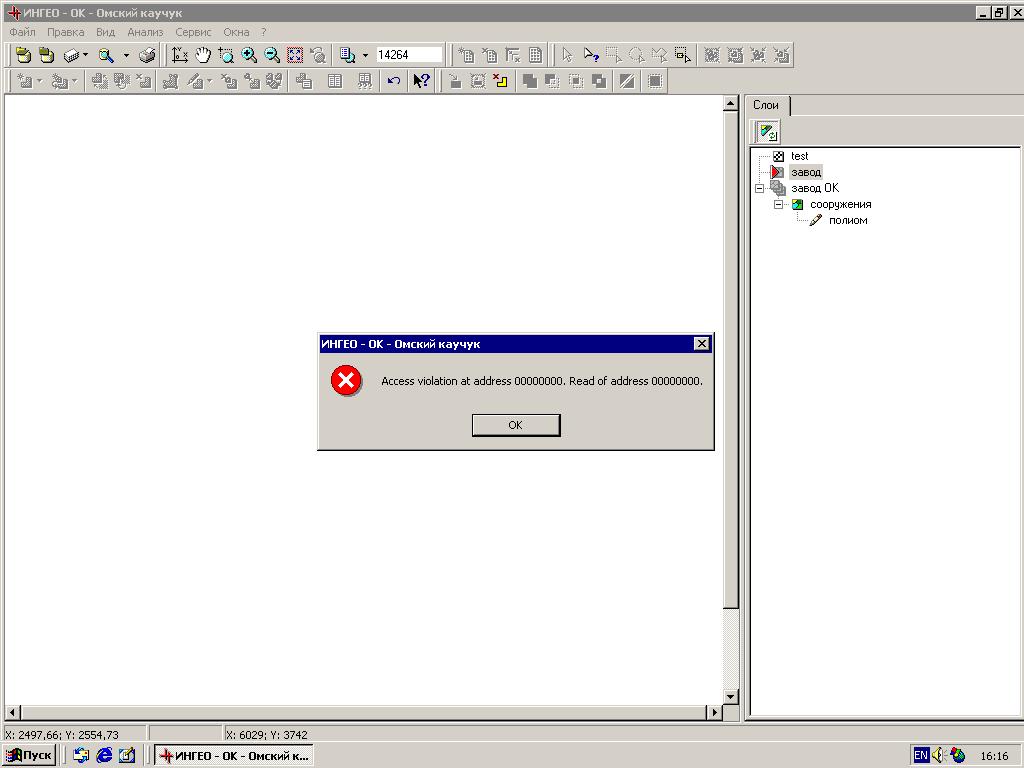The width and height of the screenshot is (1024, 768).
Task: Open the Вид menu
Action: click(105, 32)
